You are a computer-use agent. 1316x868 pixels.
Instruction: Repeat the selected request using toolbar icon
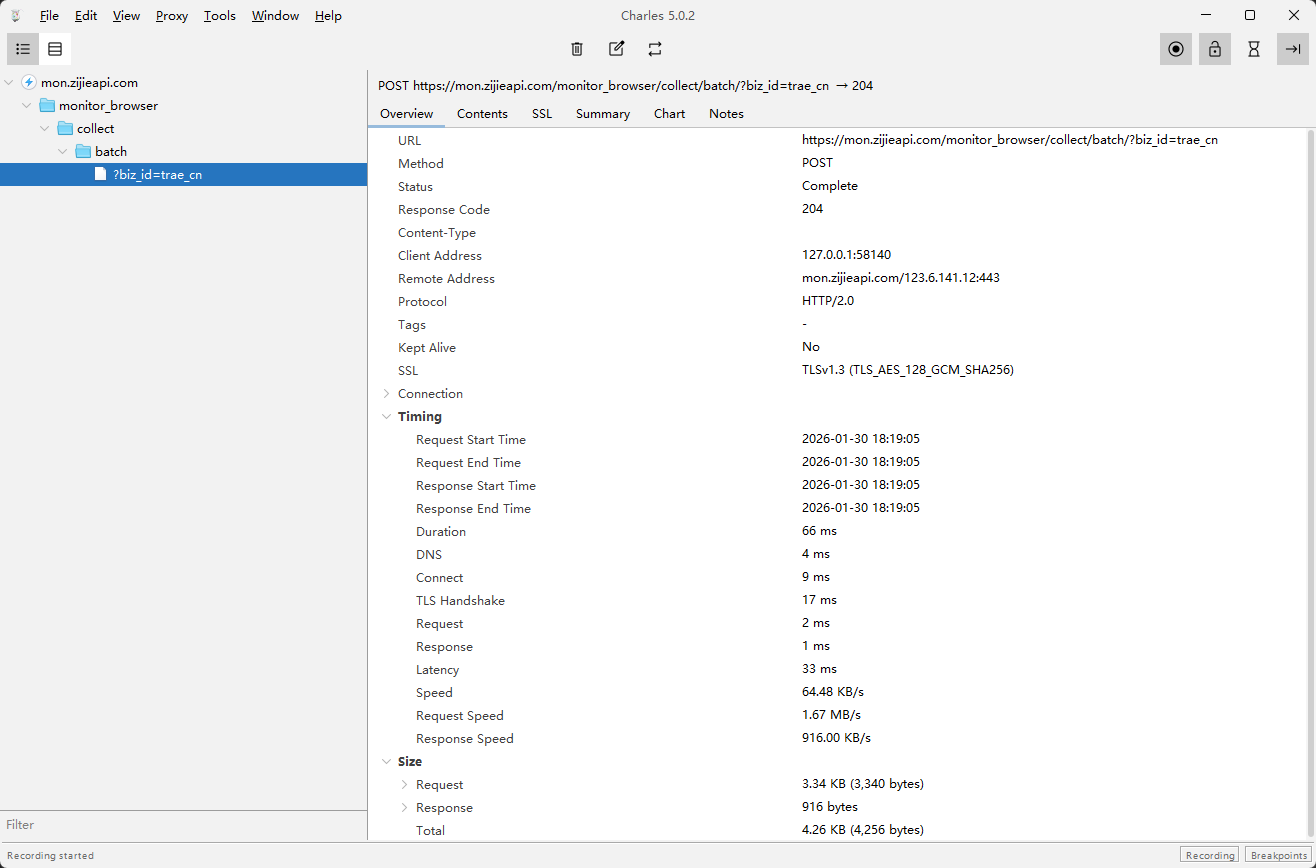tap(655, 49)
